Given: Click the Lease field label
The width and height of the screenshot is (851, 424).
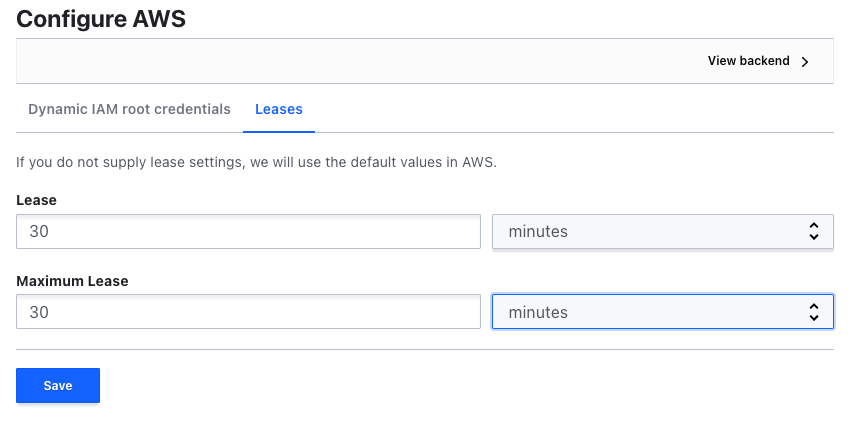Looking at the screenshot, I should coord(36,200).
